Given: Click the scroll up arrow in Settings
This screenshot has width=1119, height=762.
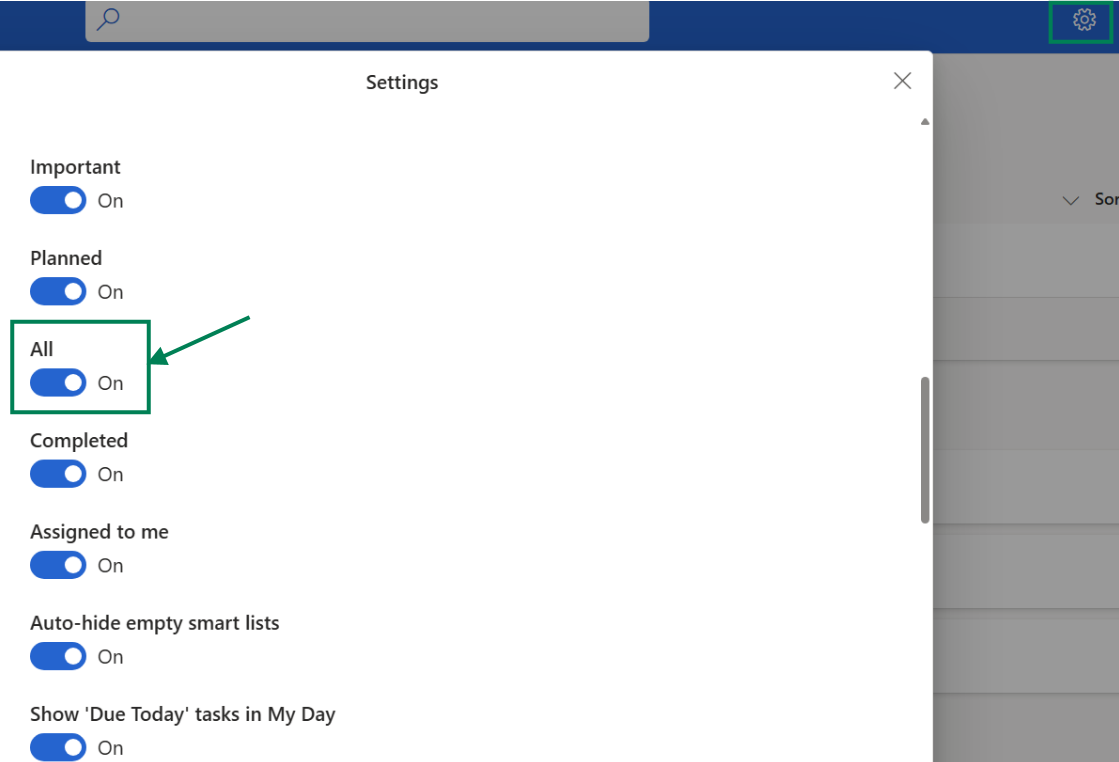Looking at the screenshot, I should (x=925, y=122).
